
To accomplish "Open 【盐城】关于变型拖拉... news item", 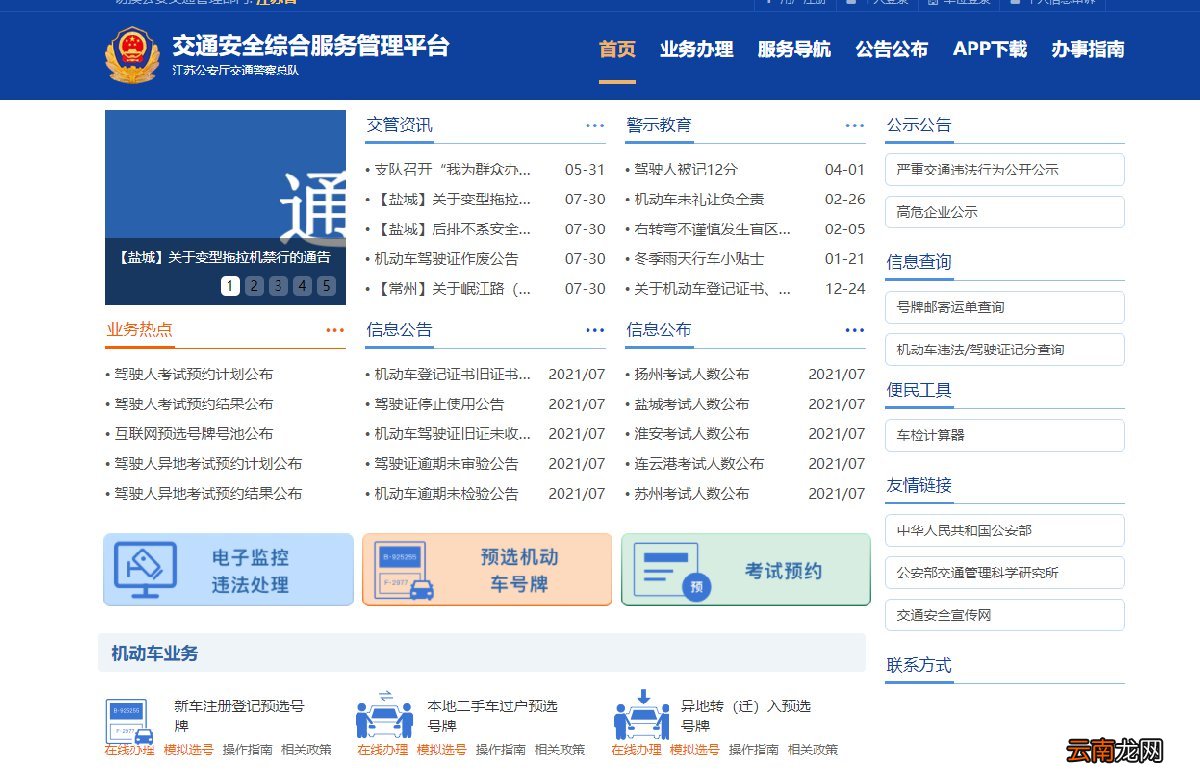I will coord(453,200).
